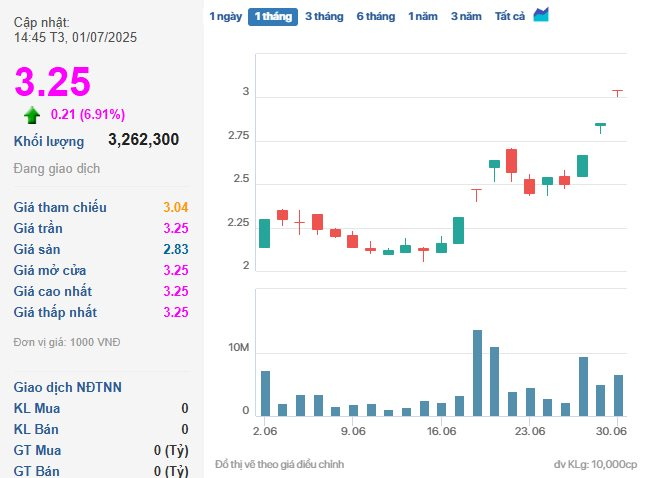Viewport: 656px width, 478px height.
Task: Show the 3 tháng chart range
Action: 322,16
